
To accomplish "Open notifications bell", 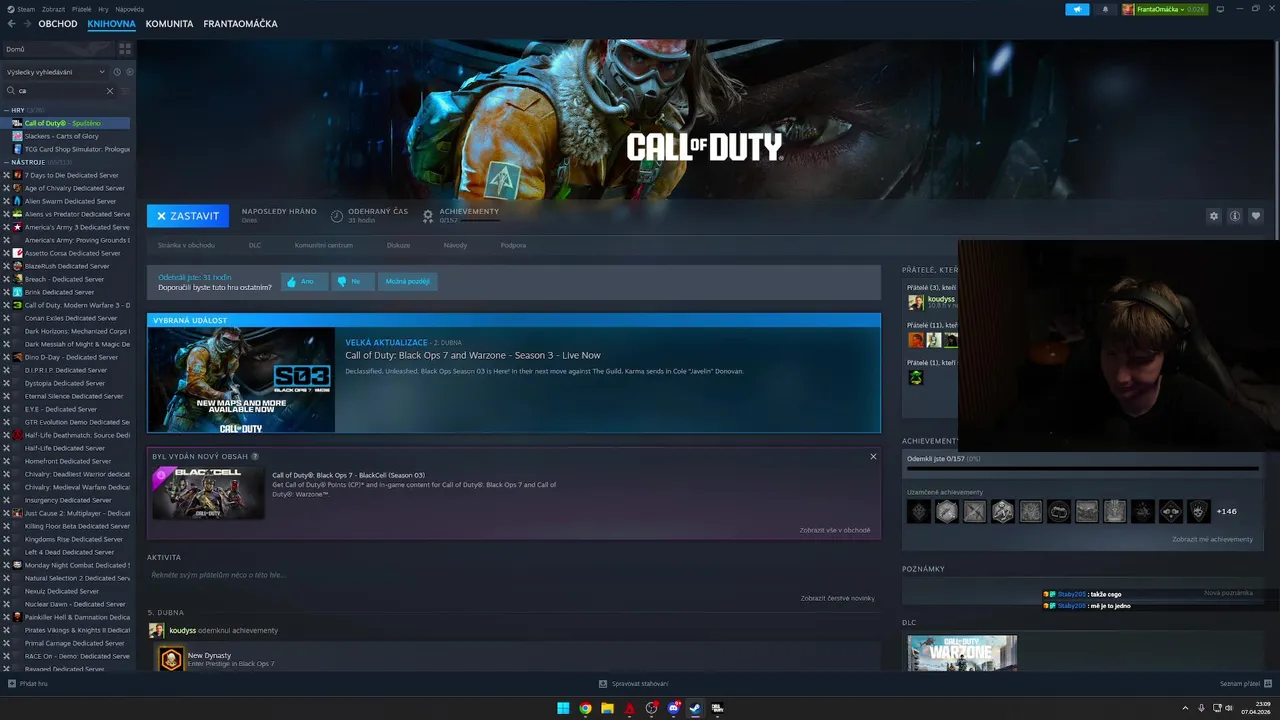I will tap(1105, 9).
